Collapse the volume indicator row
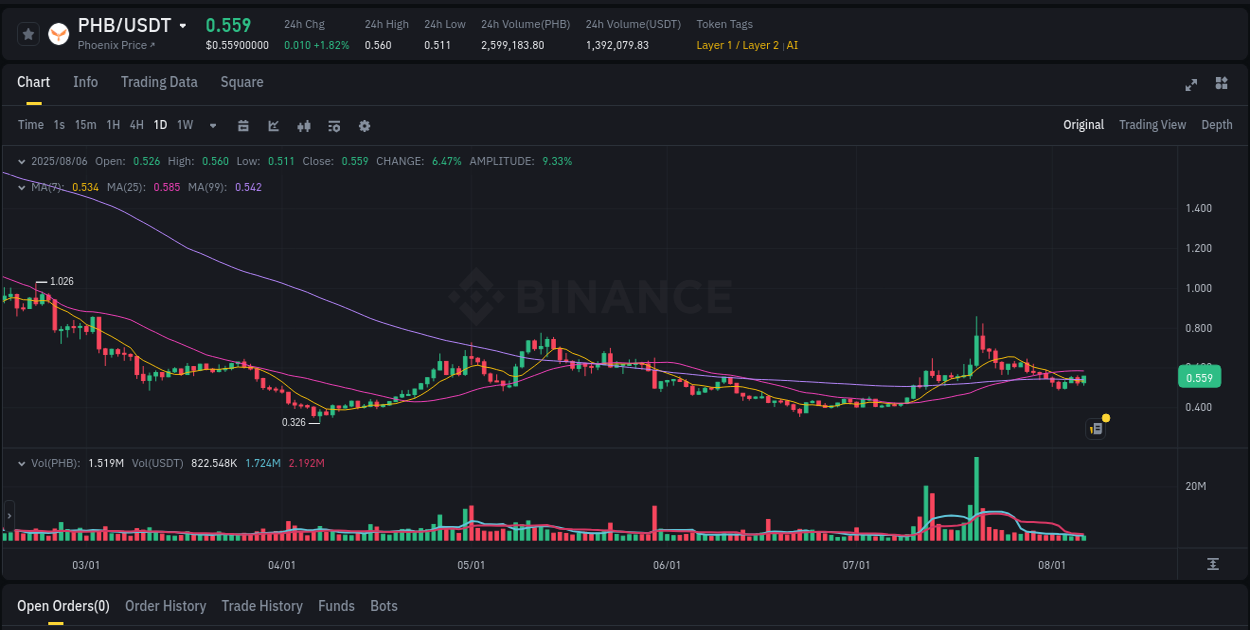The image size is (1250, 630). pyautogui.click(x=21, y=463)
